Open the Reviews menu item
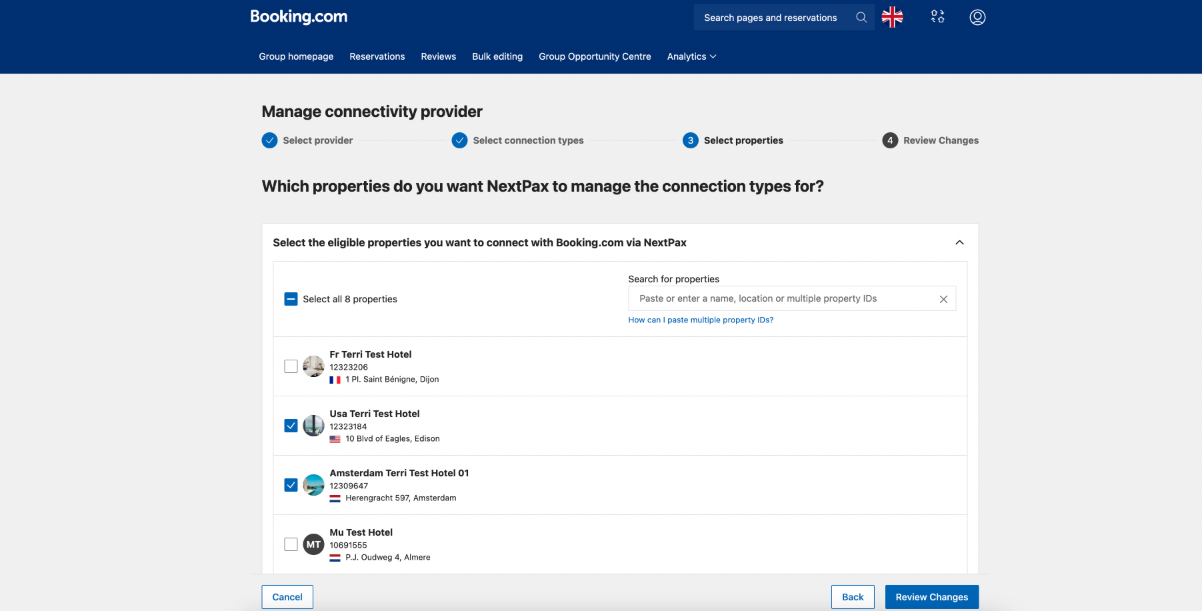Viewport: 1202px width, 611px height. 438,57
